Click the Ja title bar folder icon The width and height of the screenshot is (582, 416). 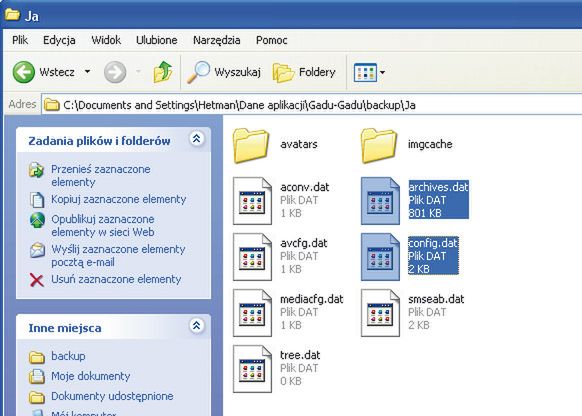pyautogui.click(x=12, y=14)
